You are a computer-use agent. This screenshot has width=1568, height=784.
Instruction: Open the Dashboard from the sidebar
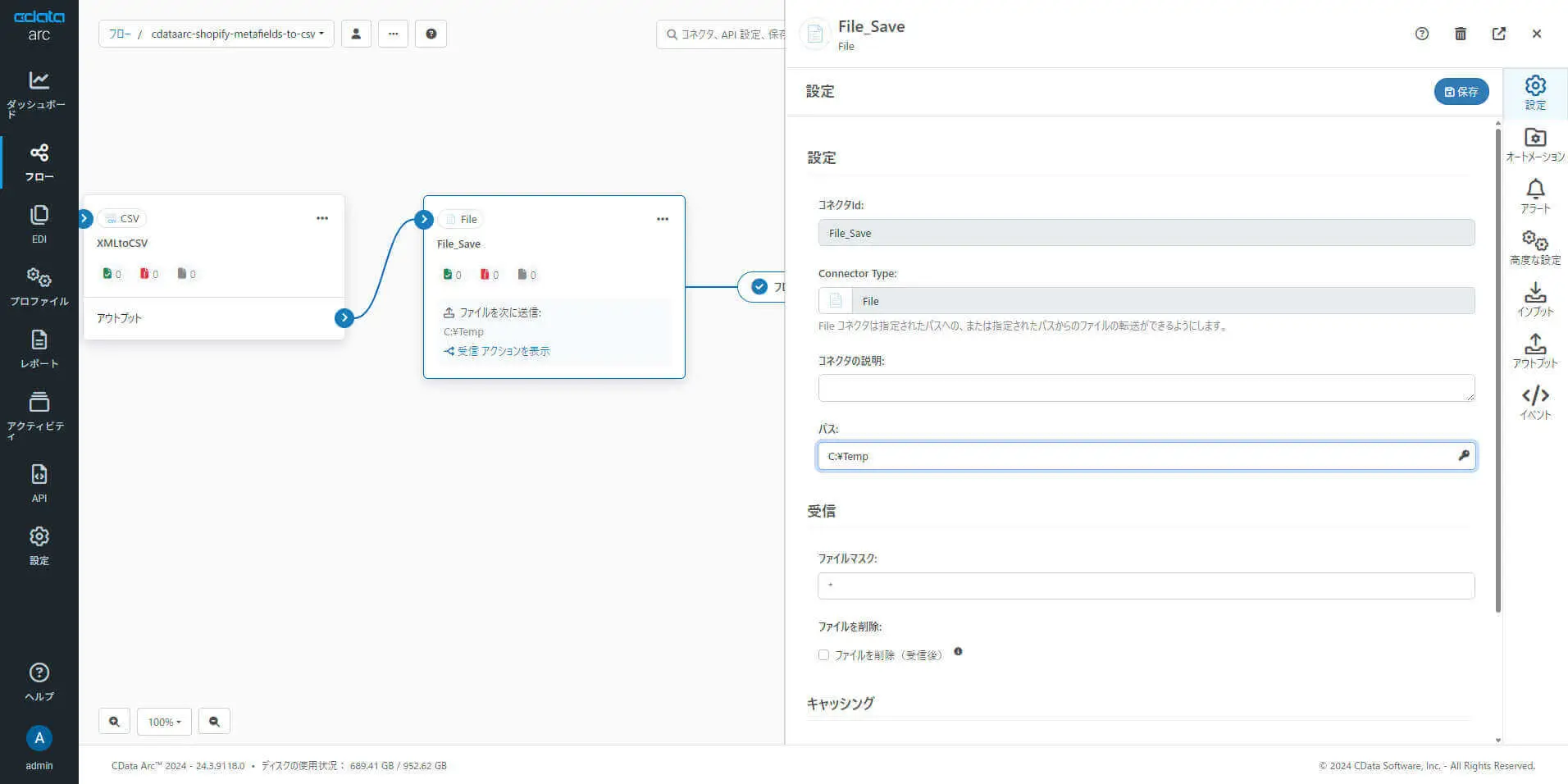pos(39,89)
